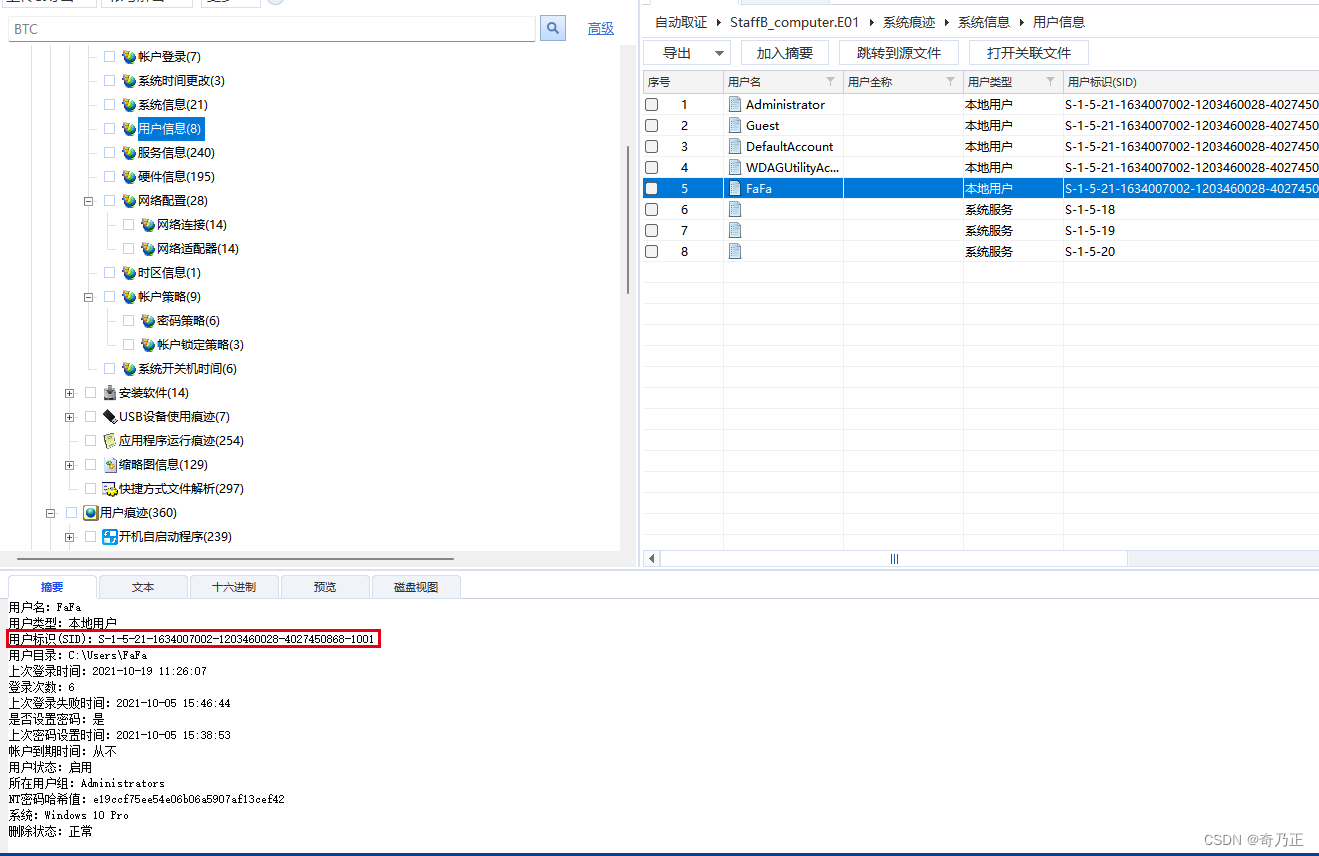Click the blue search magnifier button
Screen dimensions: 1319x856
tap(553, 28)
